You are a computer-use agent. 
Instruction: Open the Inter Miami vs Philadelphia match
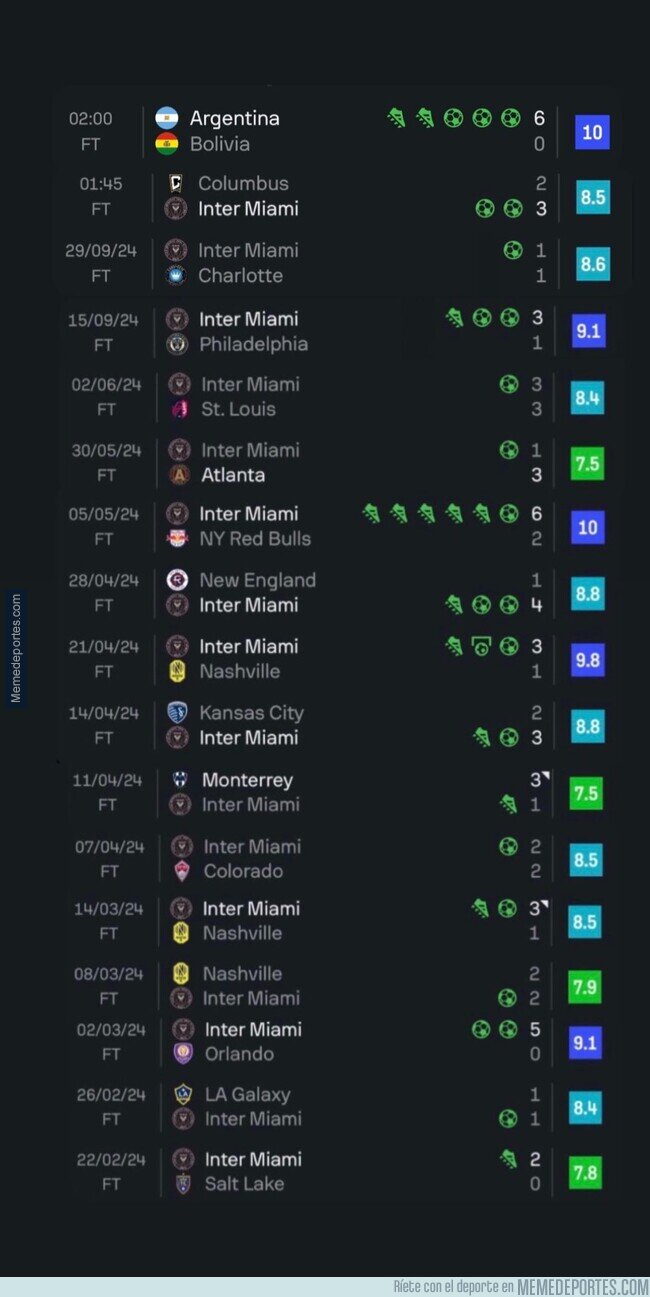coord(338,331)
